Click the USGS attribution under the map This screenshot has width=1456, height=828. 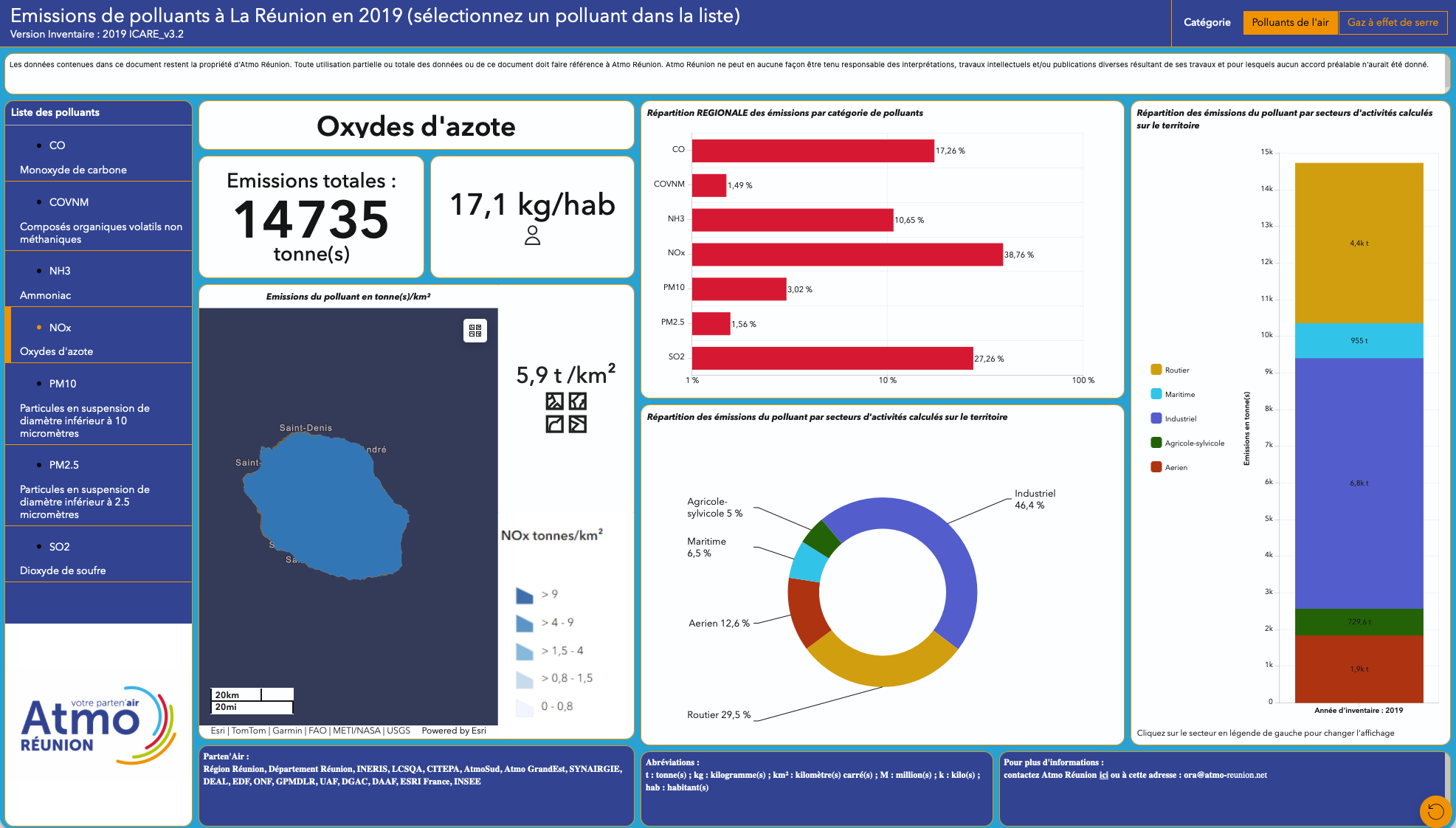click(x=398, y=731)
